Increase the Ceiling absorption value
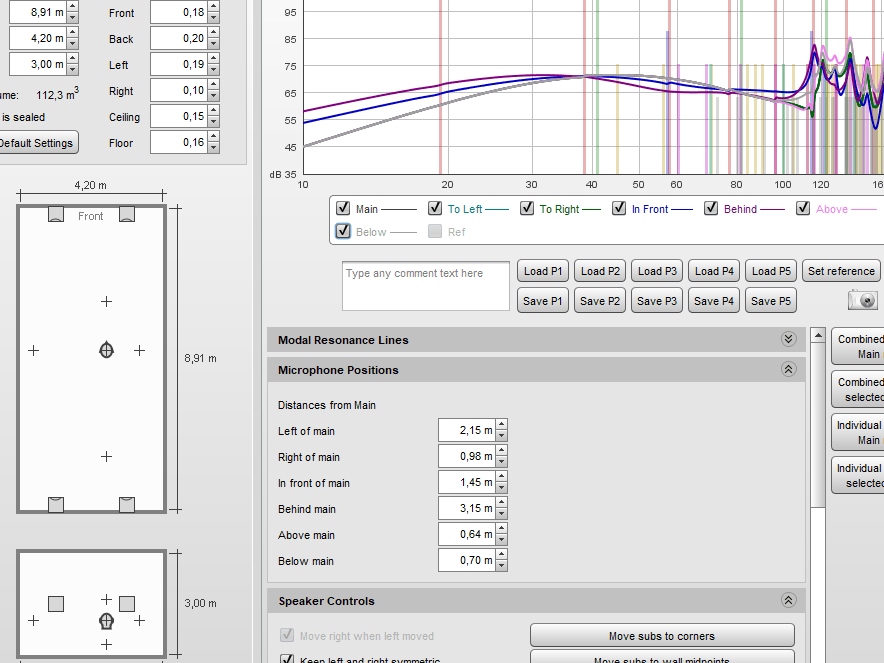 [x=213, y=110]
